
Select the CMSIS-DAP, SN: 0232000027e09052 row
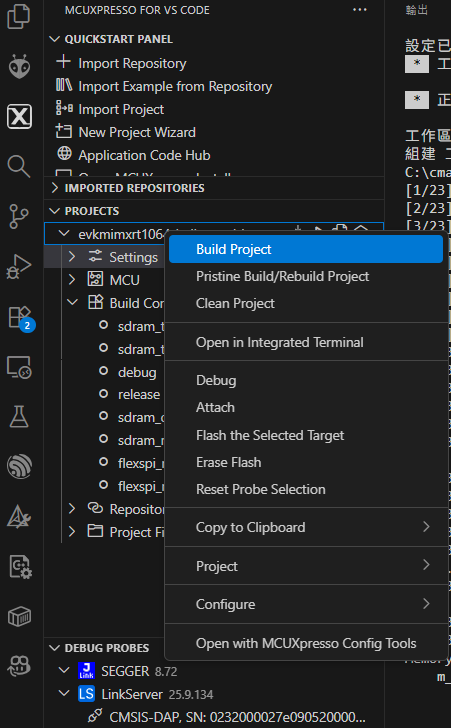[215, 716]
